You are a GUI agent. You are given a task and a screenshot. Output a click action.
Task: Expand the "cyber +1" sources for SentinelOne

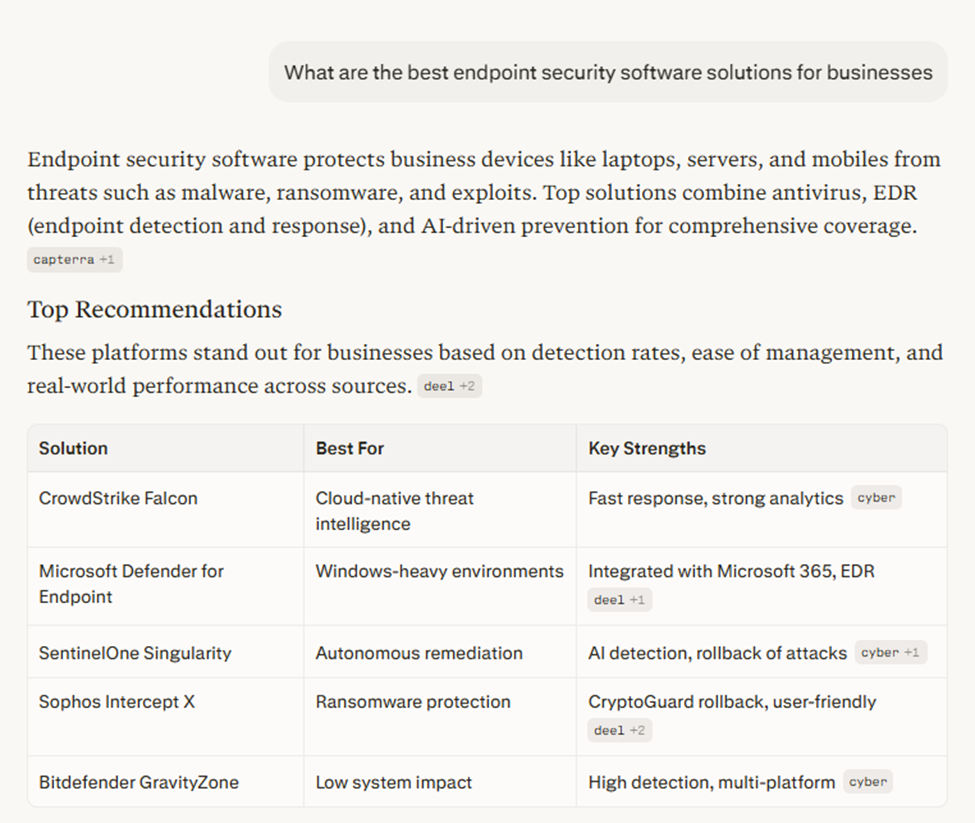(890, 652)
